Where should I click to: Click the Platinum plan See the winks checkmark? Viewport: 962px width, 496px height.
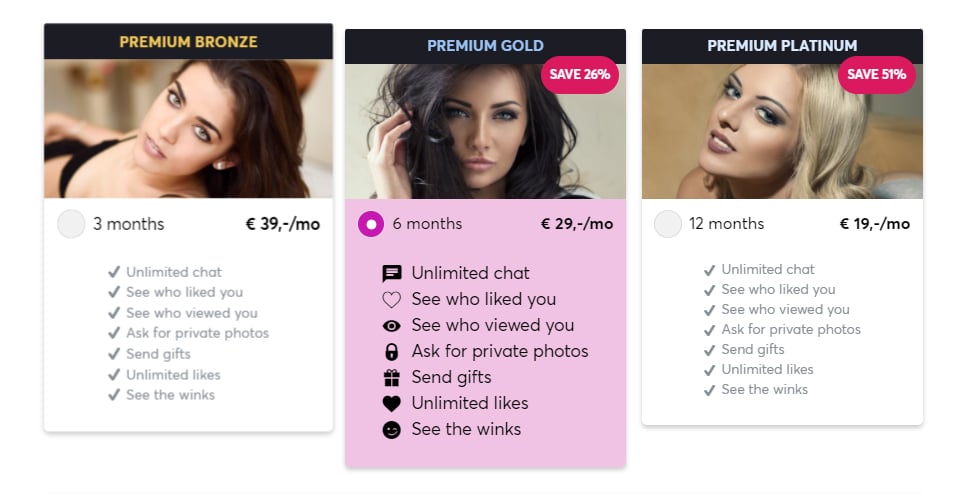[709, 389]
